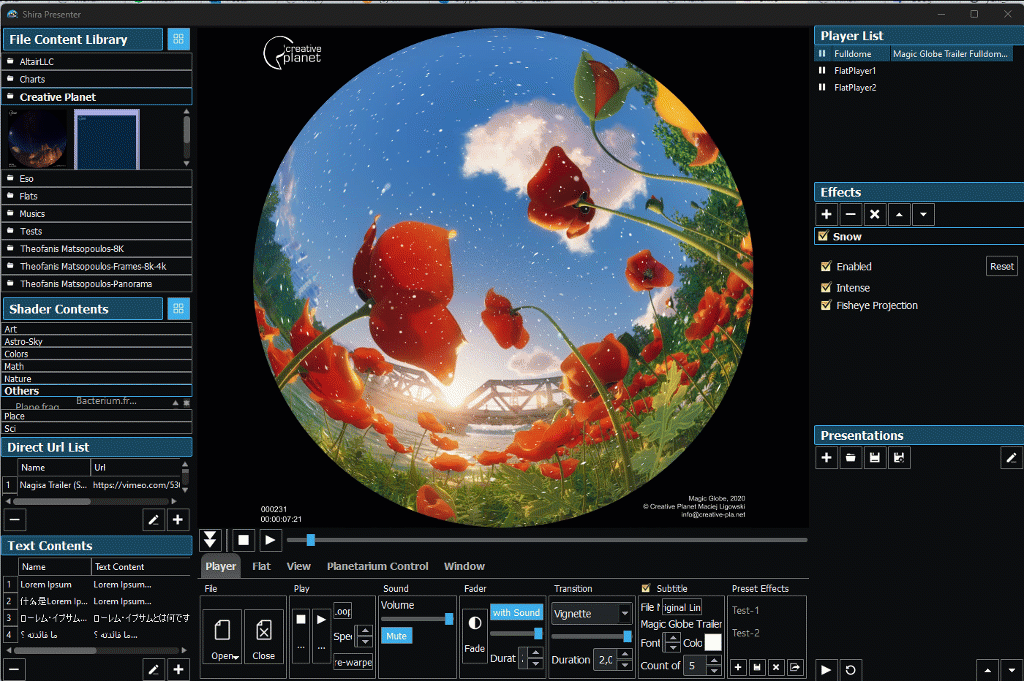
Task: Edit the selected Text Contents entry
Action: coord(153,669)
